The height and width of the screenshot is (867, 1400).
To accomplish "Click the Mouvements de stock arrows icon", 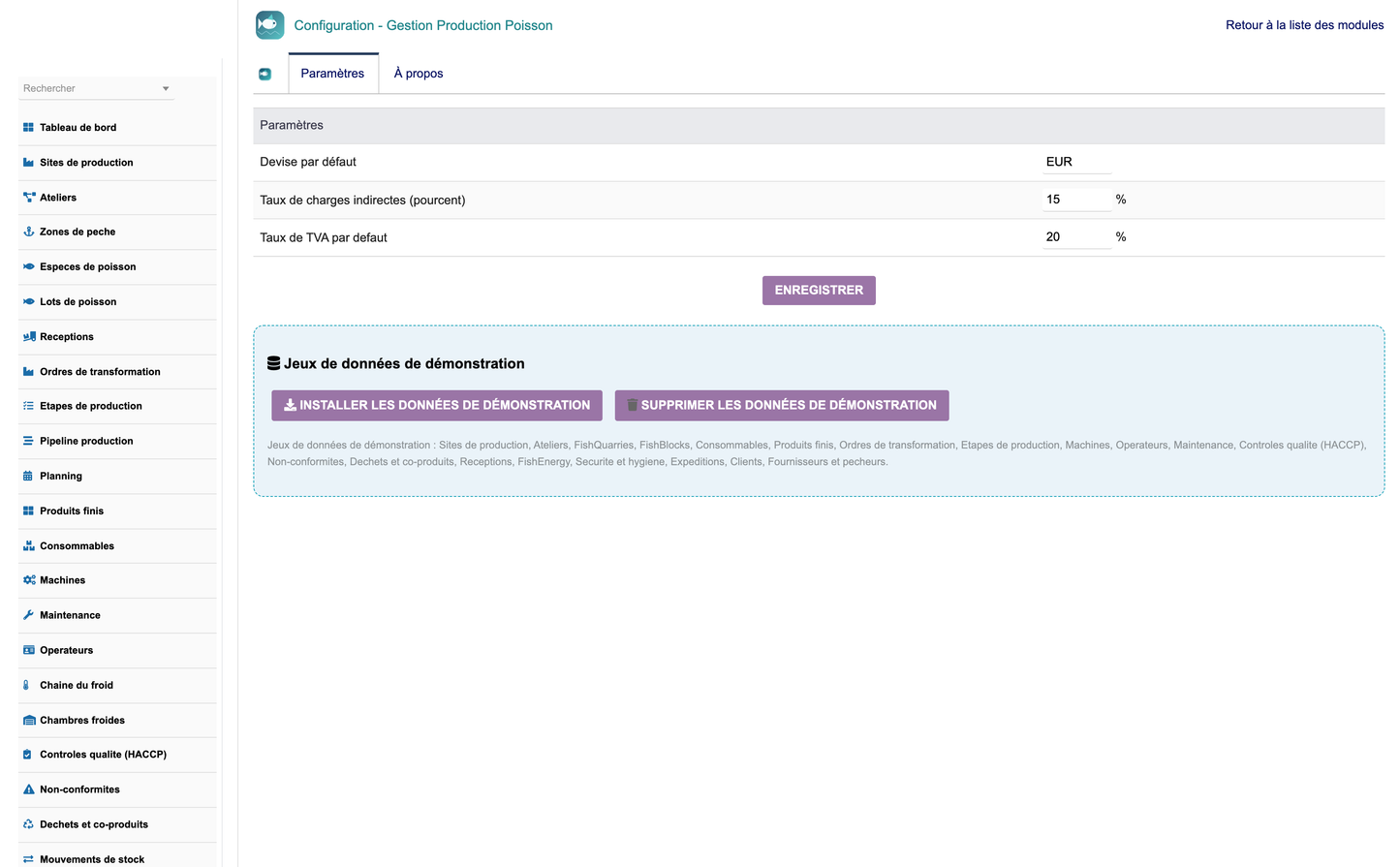I will tap(28, 859).
